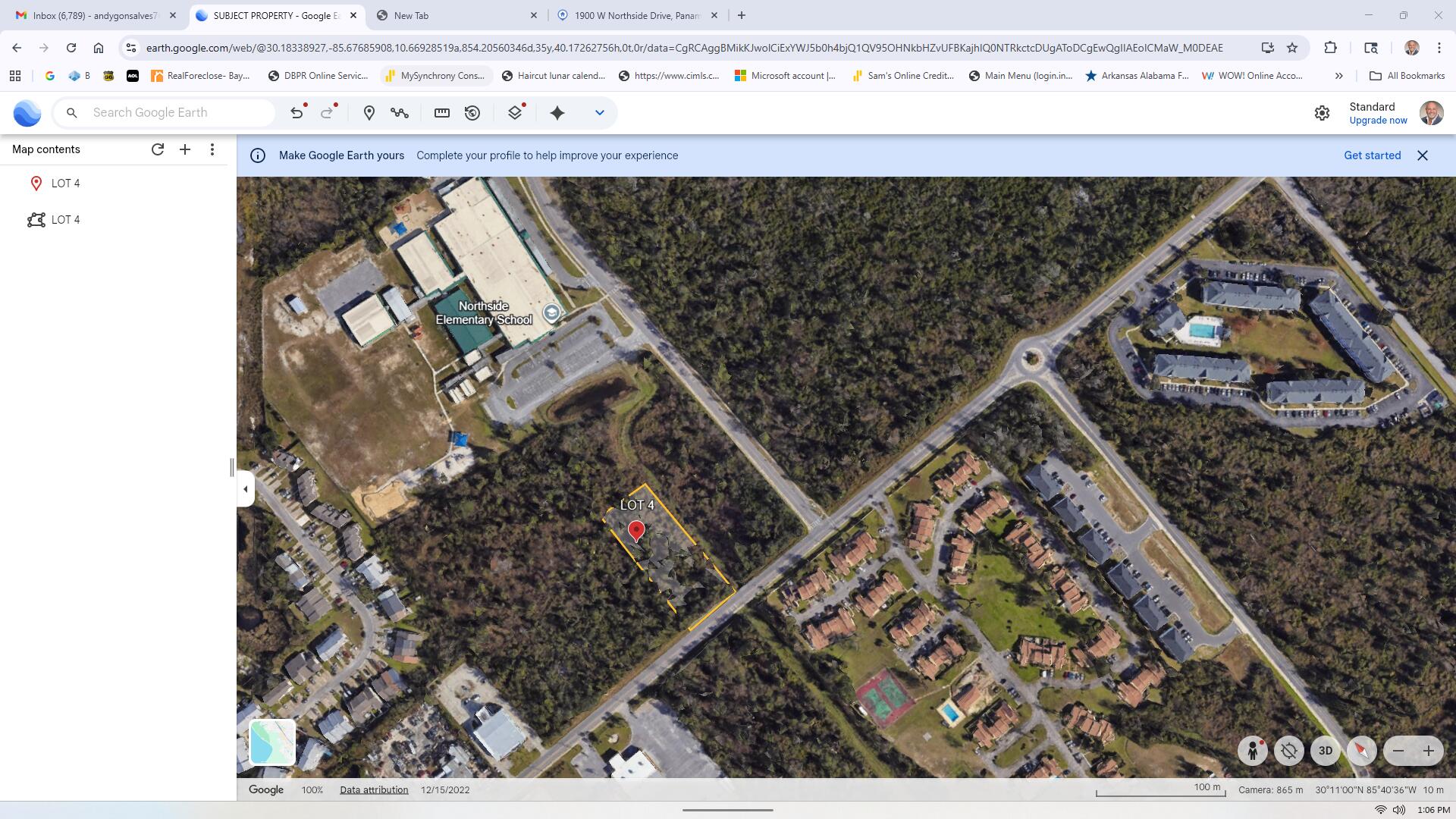Reload the current page

pos(71,48)
